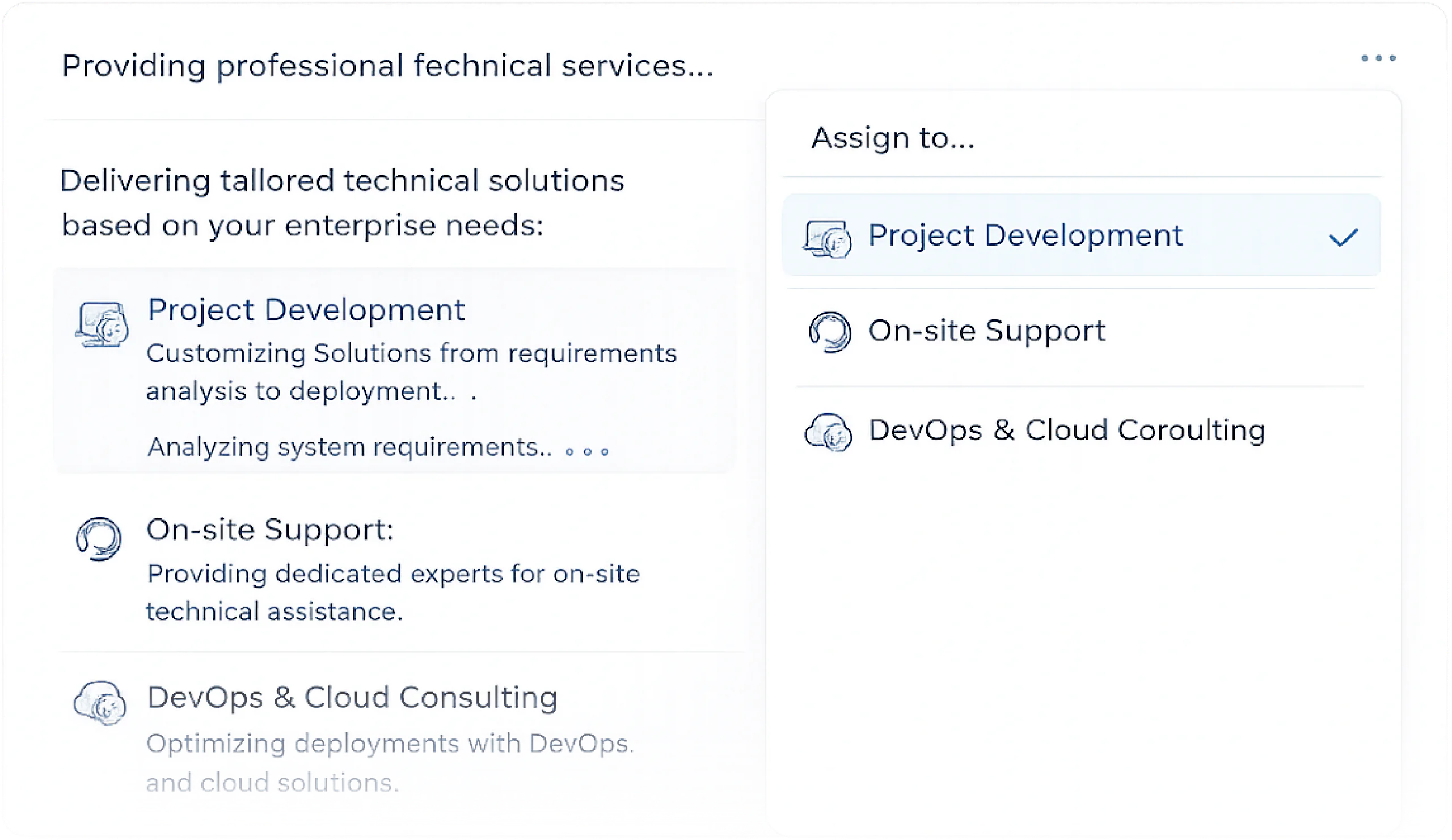The width and height of the screenshot is (1452, 840).
Task: Assign to On-site Support option
Action: click(986, 331)
